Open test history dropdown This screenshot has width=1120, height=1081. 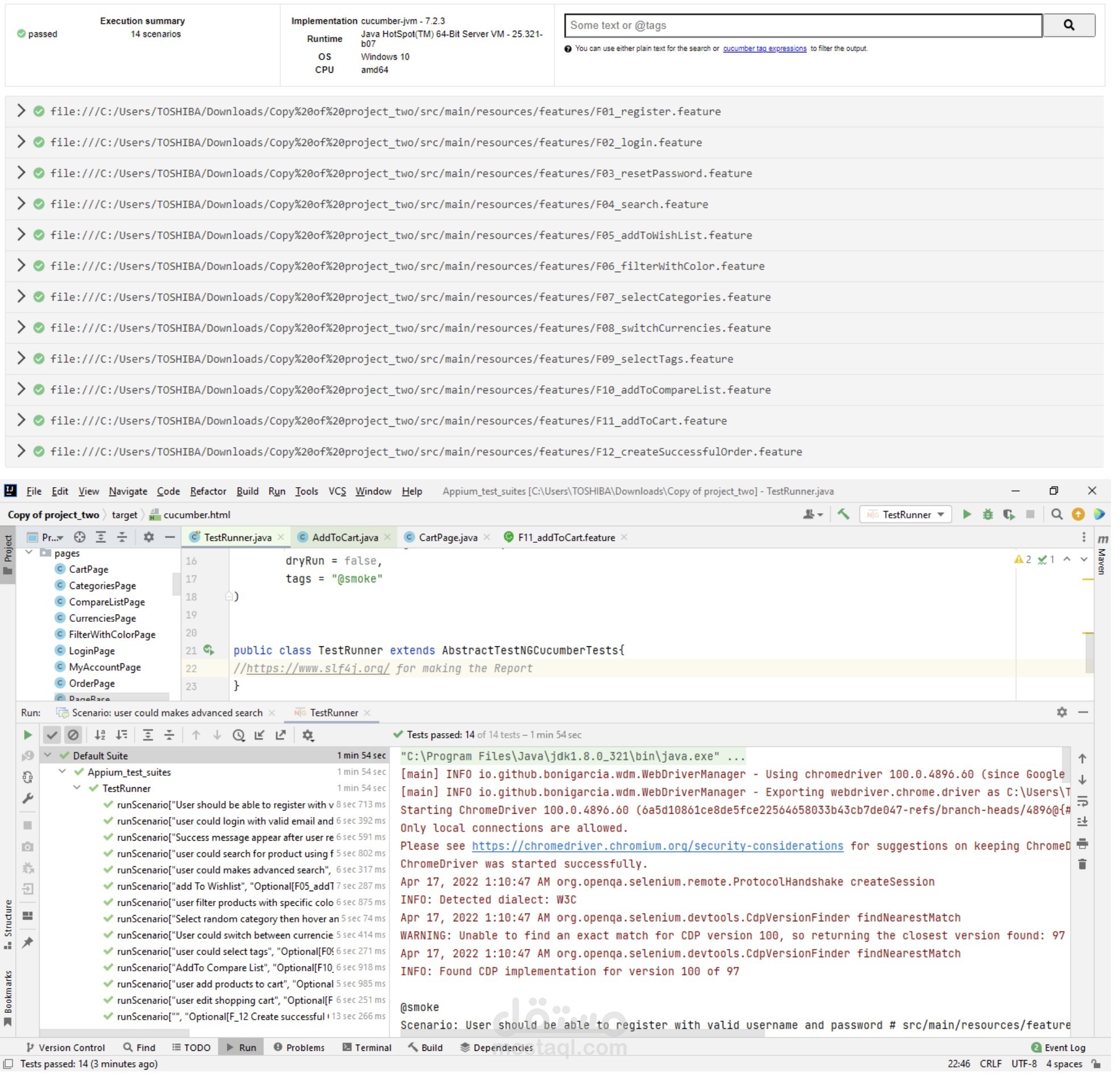coord(239,735)
